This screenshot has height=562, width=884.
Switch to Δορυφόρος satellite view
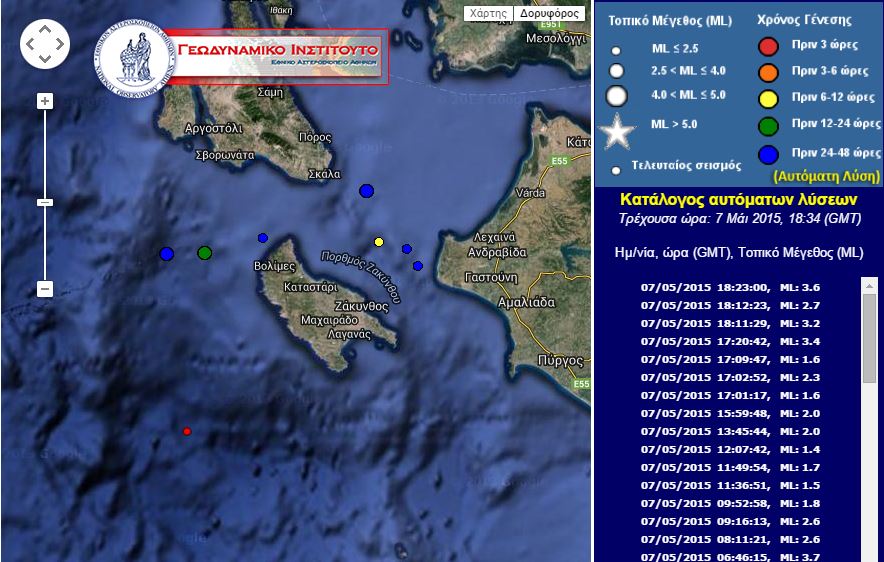[x=549, y=14]
